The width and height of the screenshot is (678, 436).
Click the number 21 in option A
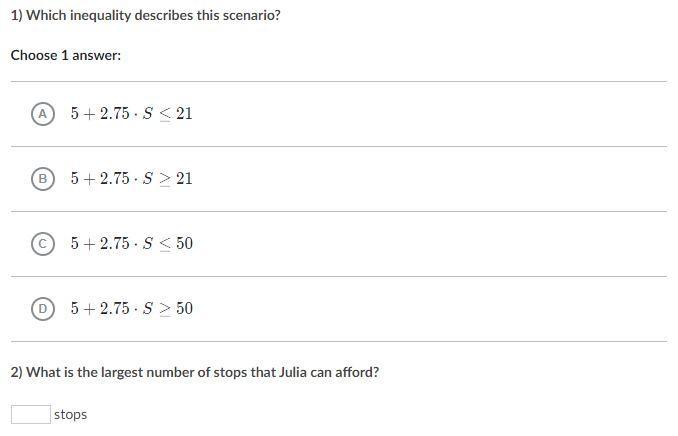[184, 113]
